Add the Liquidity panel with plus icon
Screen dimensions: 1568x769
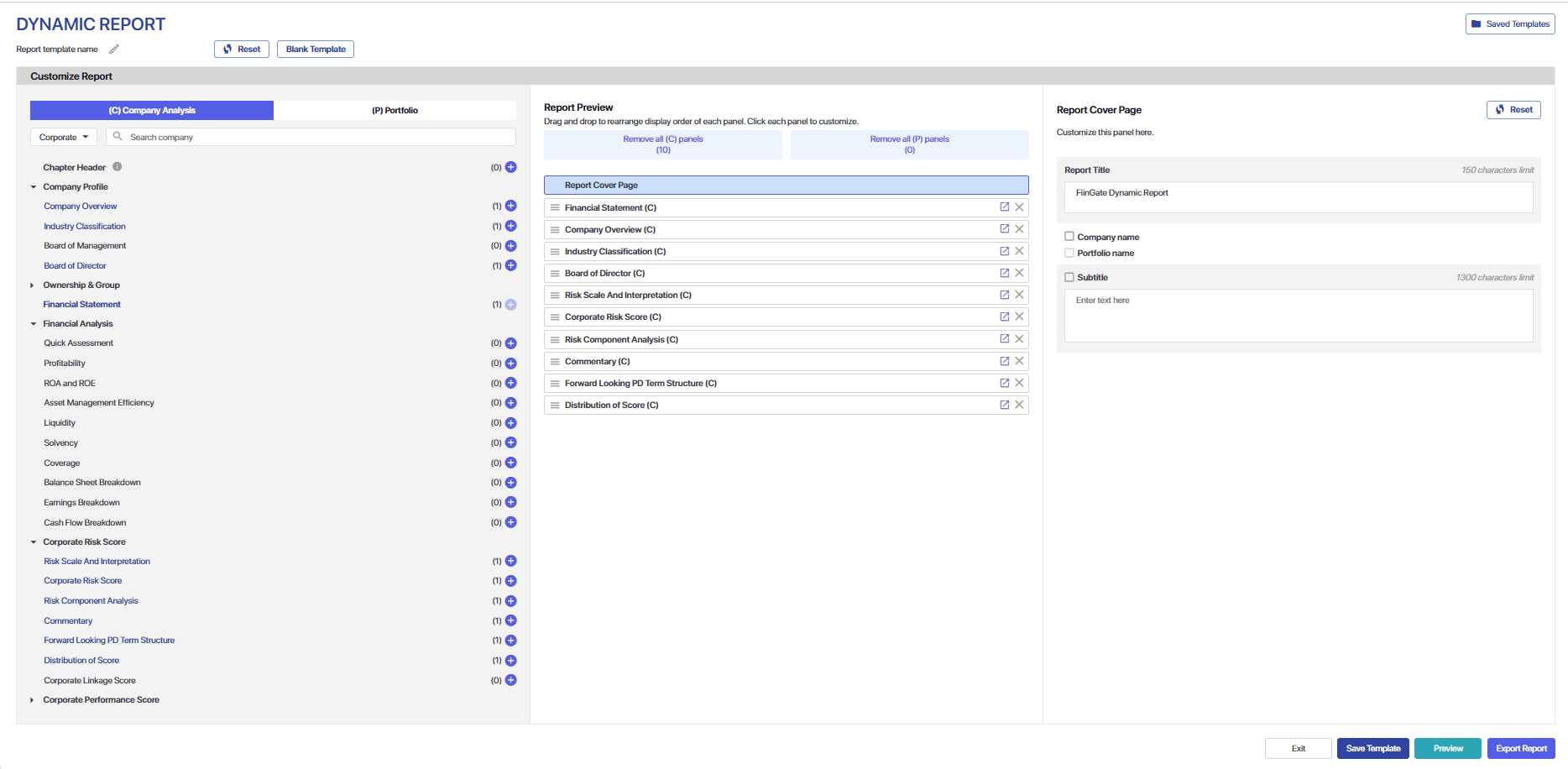[x=510, y=423]
